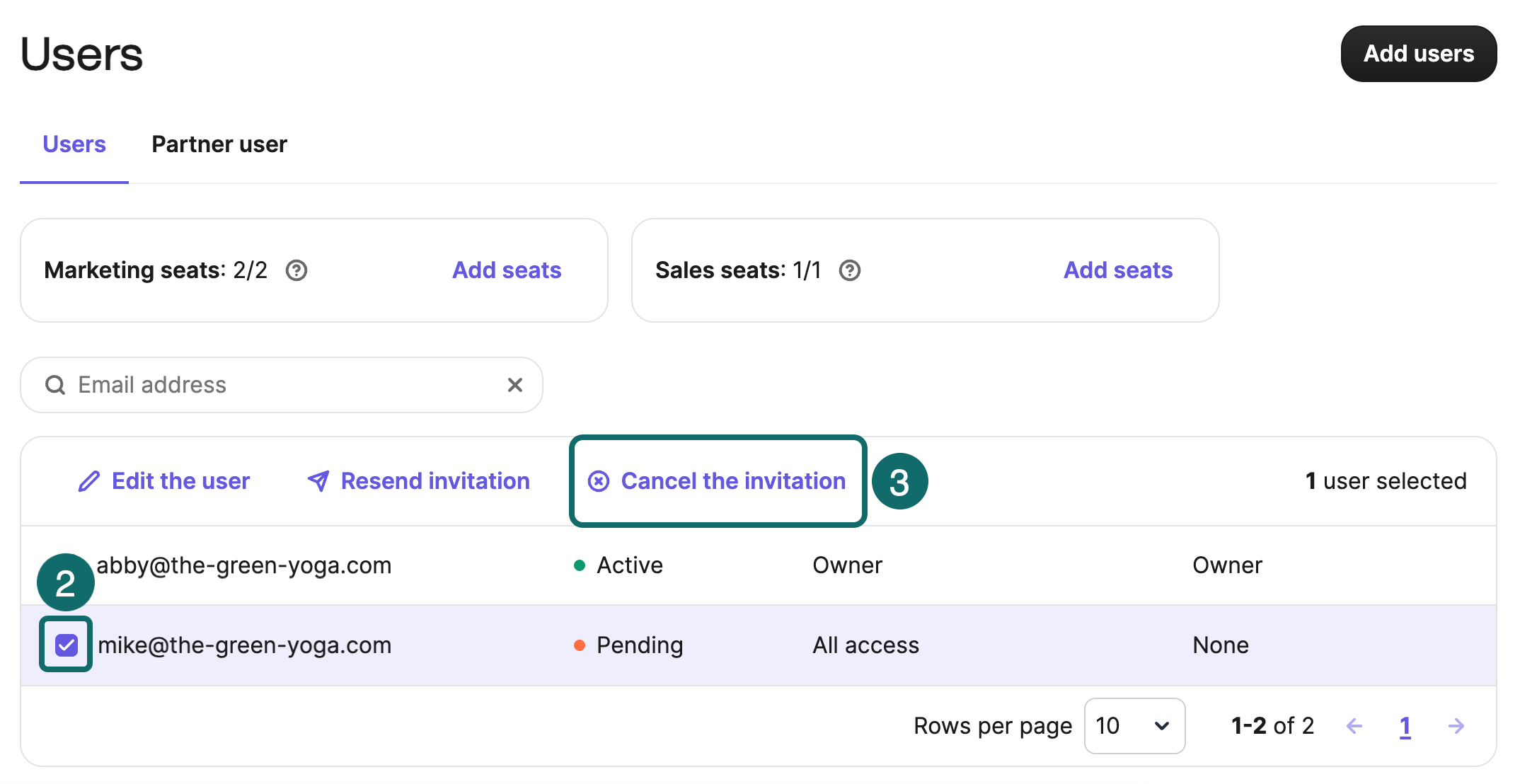This screenshot has width=1520, height=784.
Task: Click the next page arrow icon
Action: pyautogui.click(x=1456, y=726)
